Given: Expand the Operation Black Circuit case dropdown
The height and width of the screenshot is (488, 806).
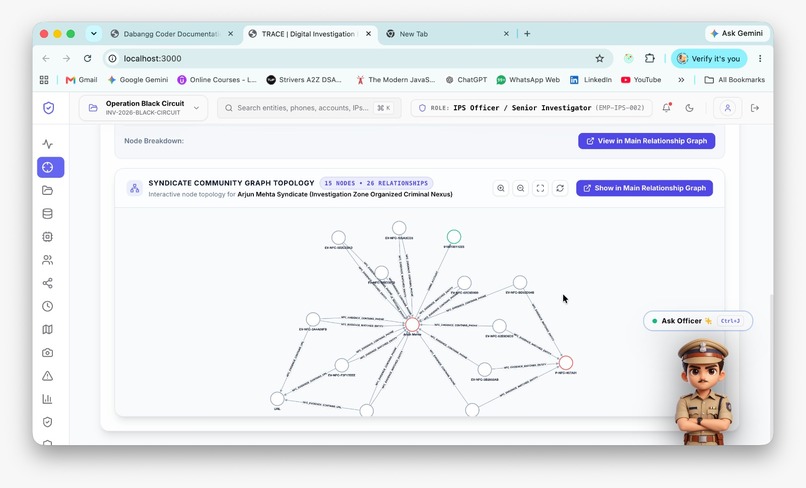Looking at the screenshot, I should tap(143, 108).
